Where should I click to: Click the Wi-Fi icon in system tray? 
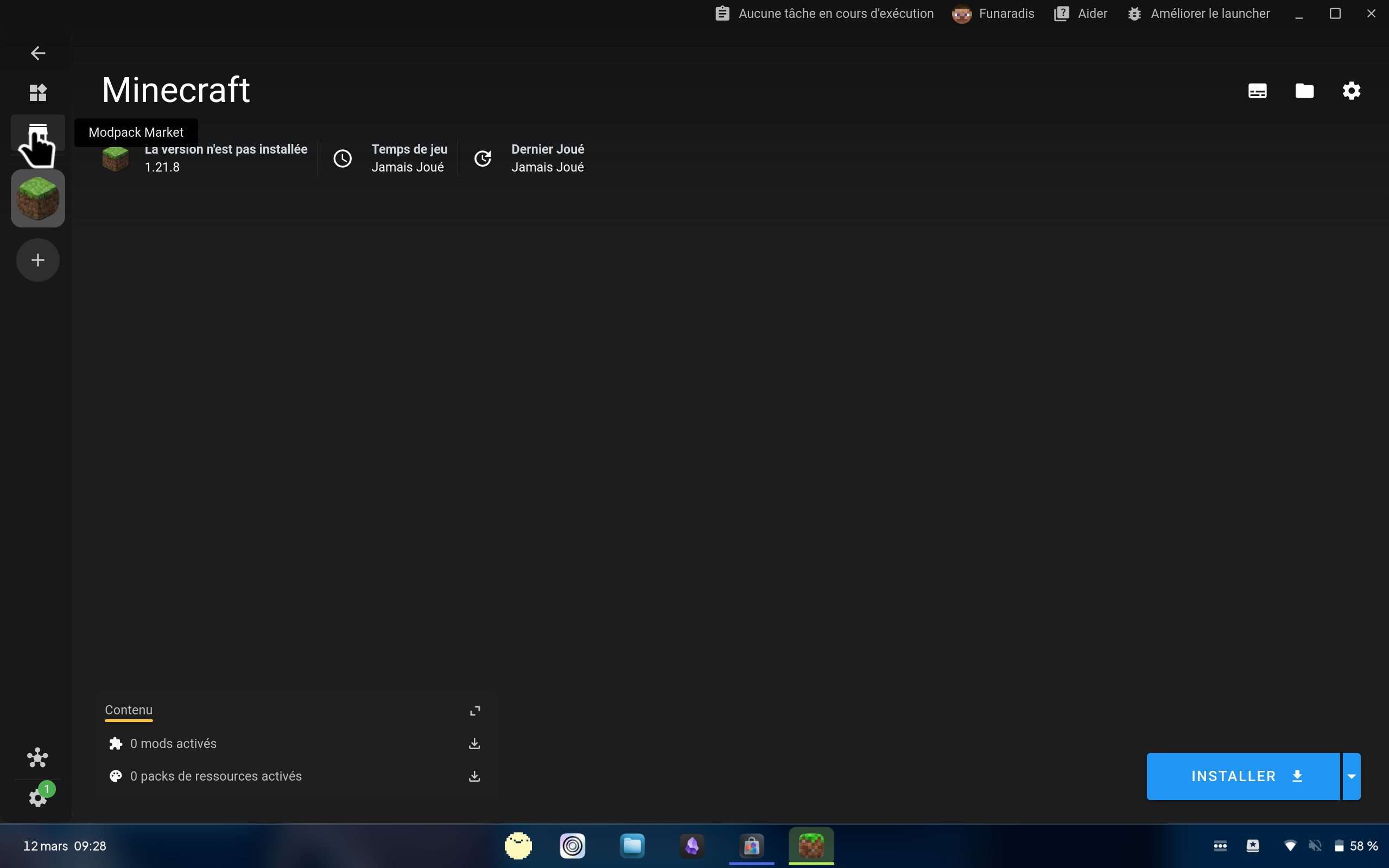(x=1290, y=846)
